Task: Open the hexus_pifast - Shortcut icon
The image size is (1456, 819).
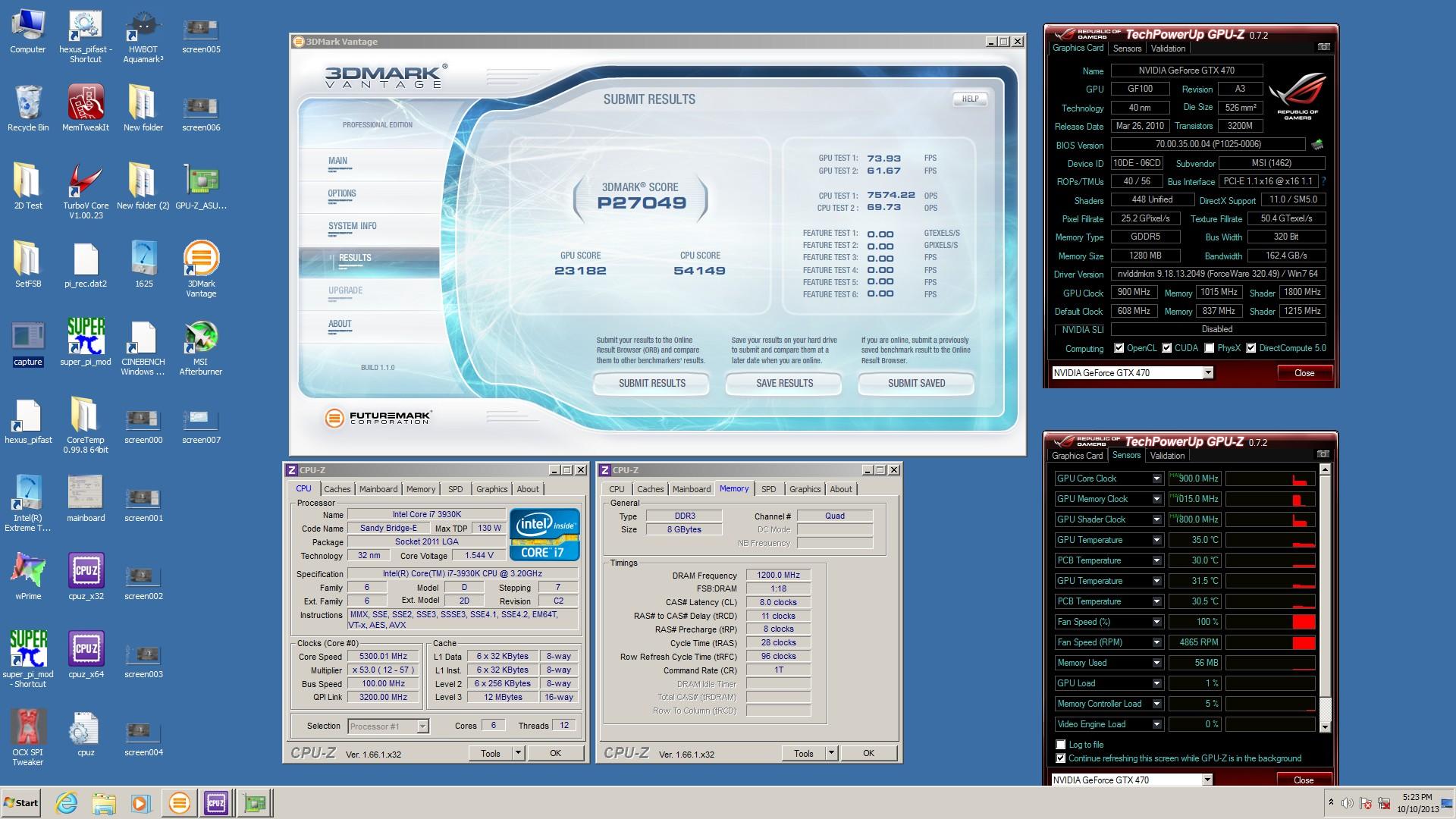Action: tap(86, 36)
